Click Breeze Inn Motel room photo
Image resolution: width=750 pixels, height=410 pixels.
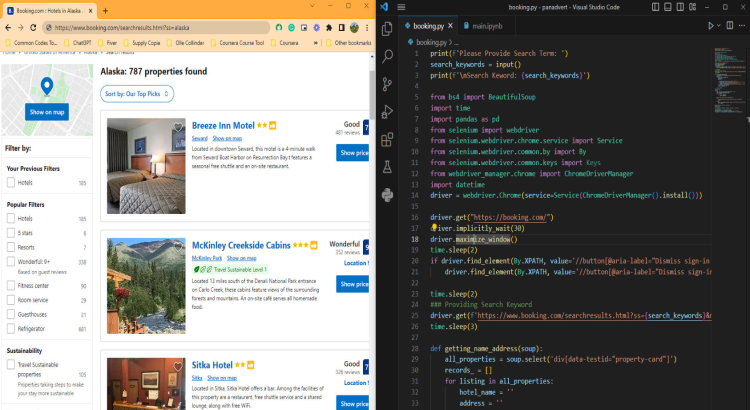(146, 166)
